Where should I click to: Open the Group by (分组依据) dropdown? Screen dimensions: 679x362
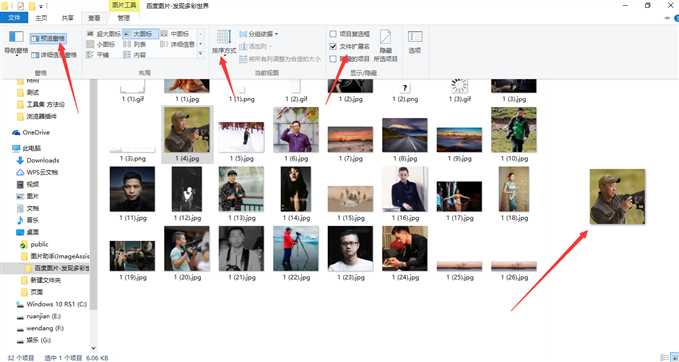259,34
